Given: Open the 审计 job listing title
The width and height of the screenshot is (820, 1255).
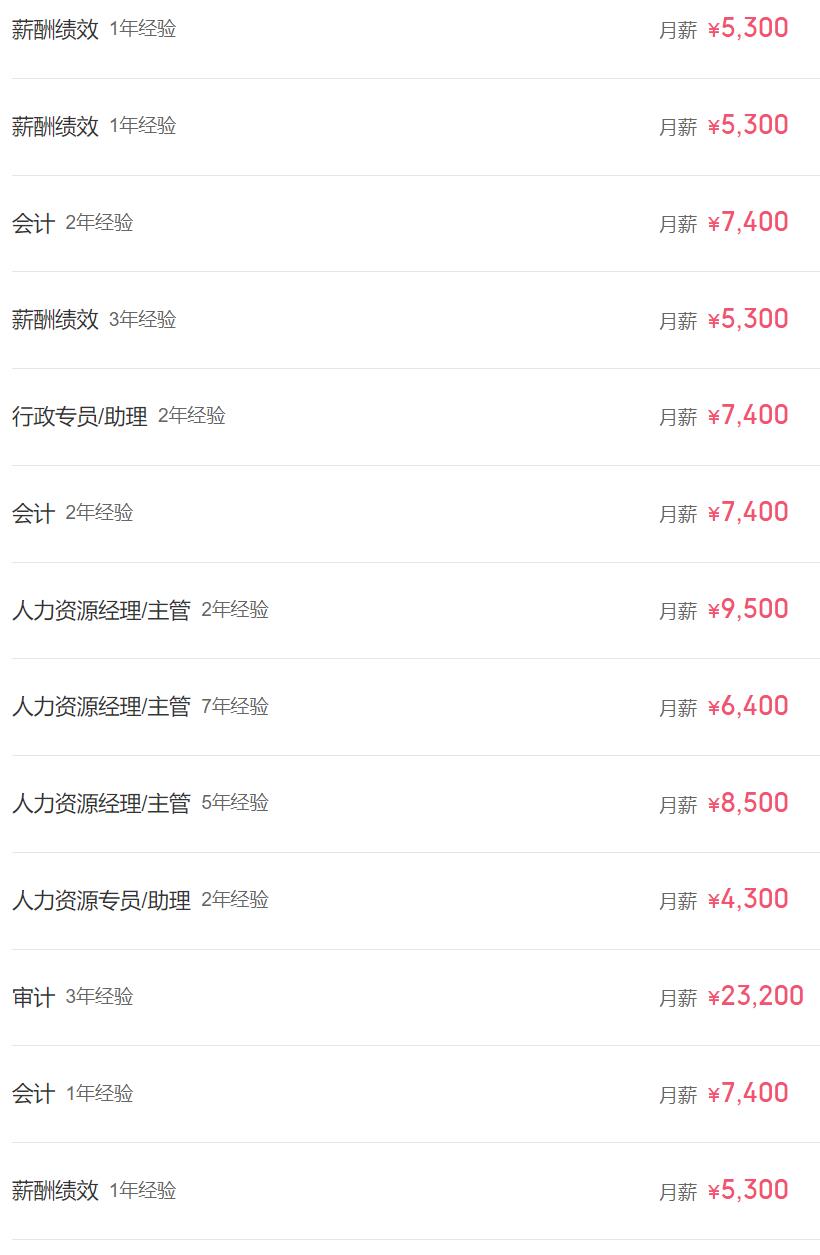Looking at the screenshot, I should click(x=33, y=997).
